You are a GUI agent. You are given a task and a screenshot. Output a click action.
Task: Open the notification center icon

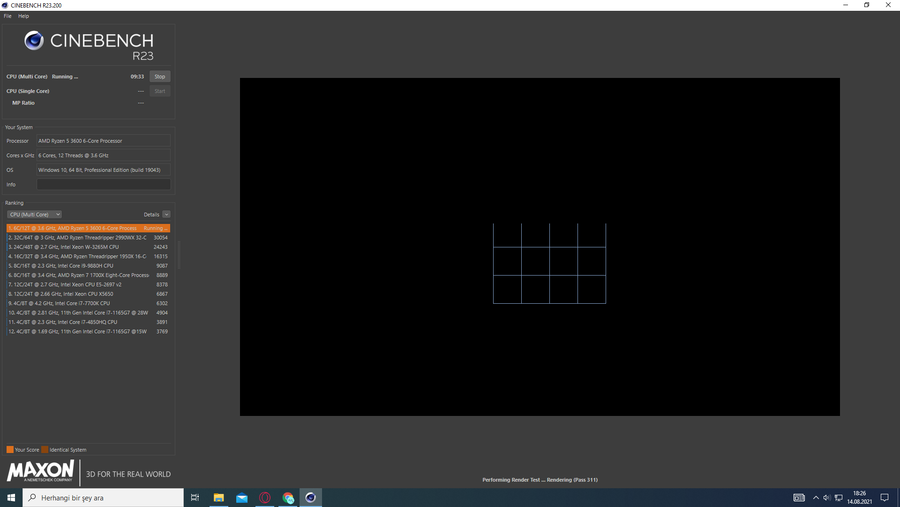[x=885, y=498]
